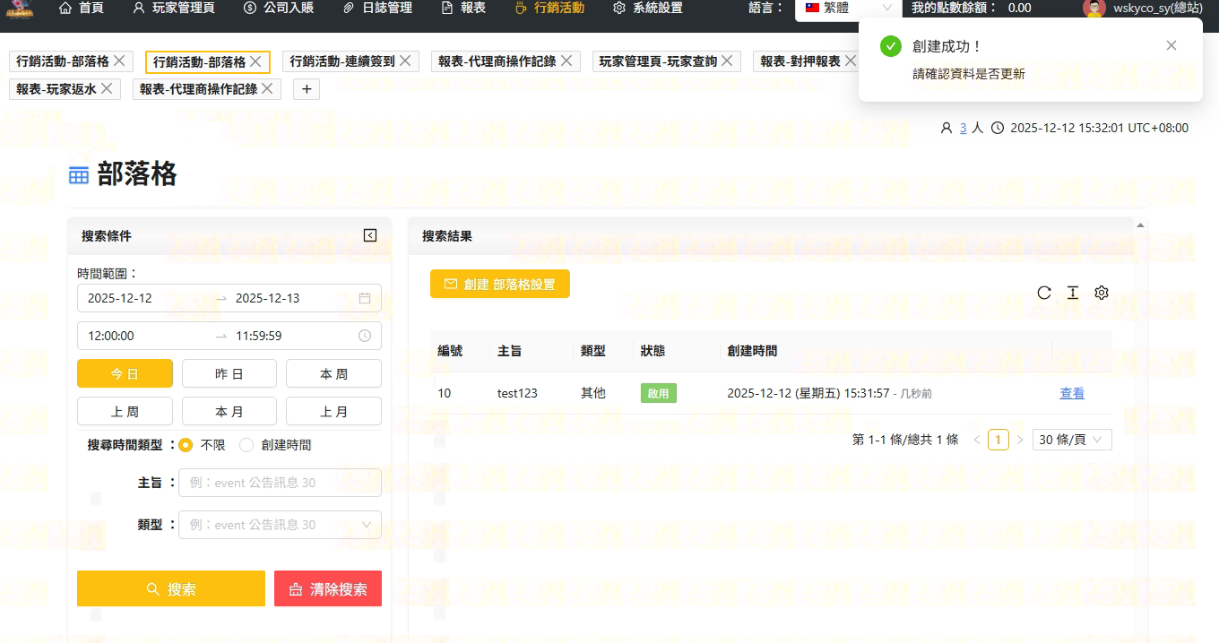Click the 主旨 search input field
The width and height of the screenshot is (1219, 643).
coord(280,483)
